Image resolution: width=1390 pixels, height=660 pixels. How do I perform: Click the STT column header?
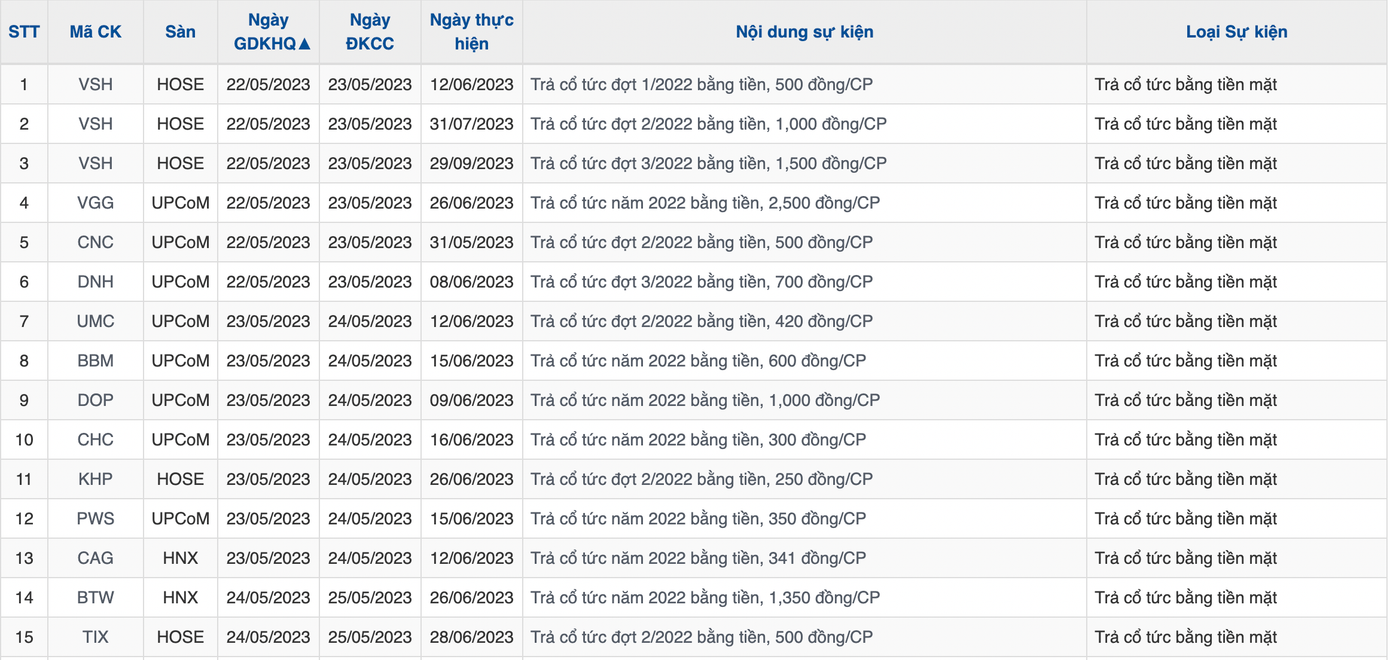pyautogui.click(x=24, y=32)
